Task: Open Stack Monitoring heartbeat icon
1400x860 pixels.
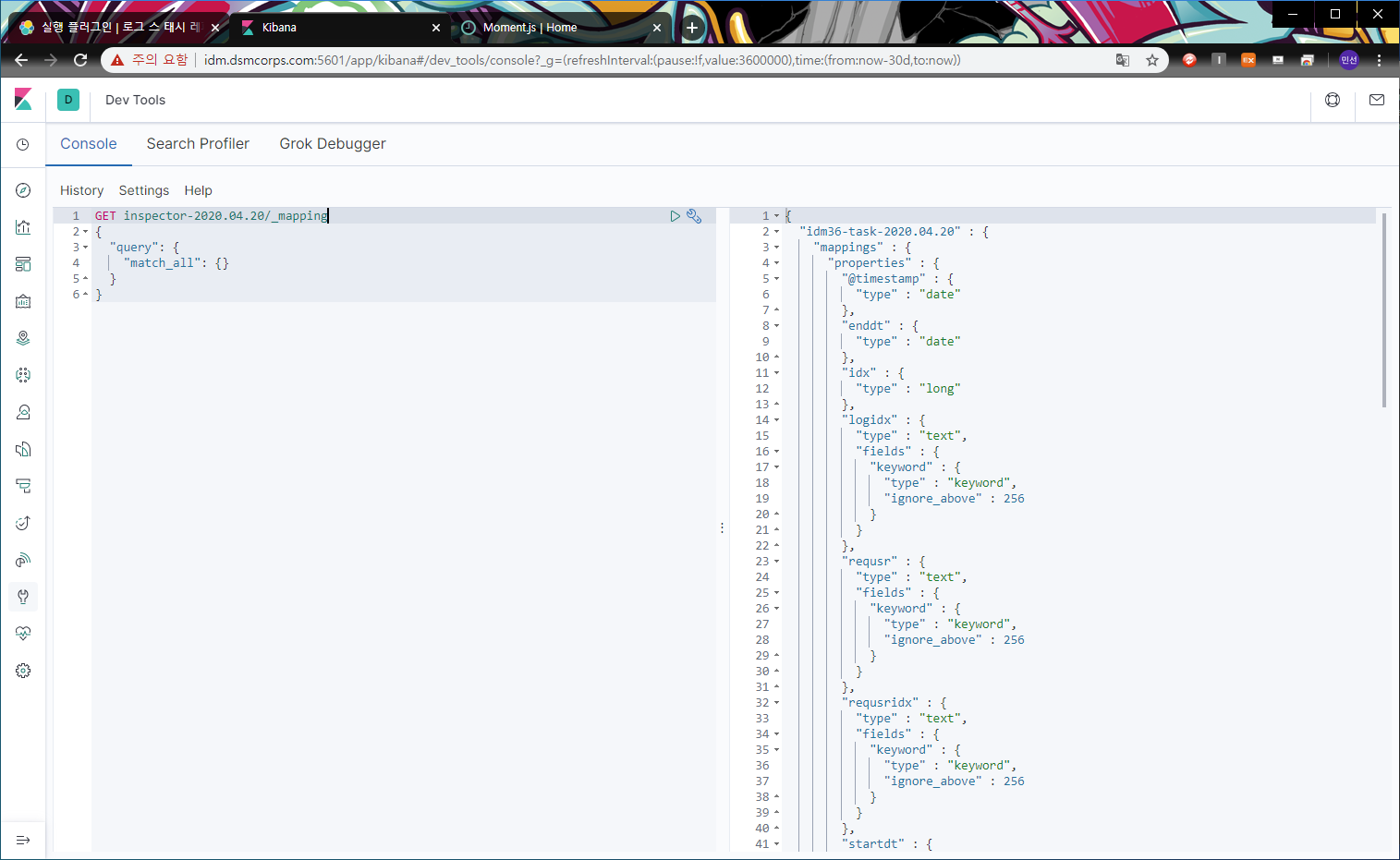Action: click(23, 634)
